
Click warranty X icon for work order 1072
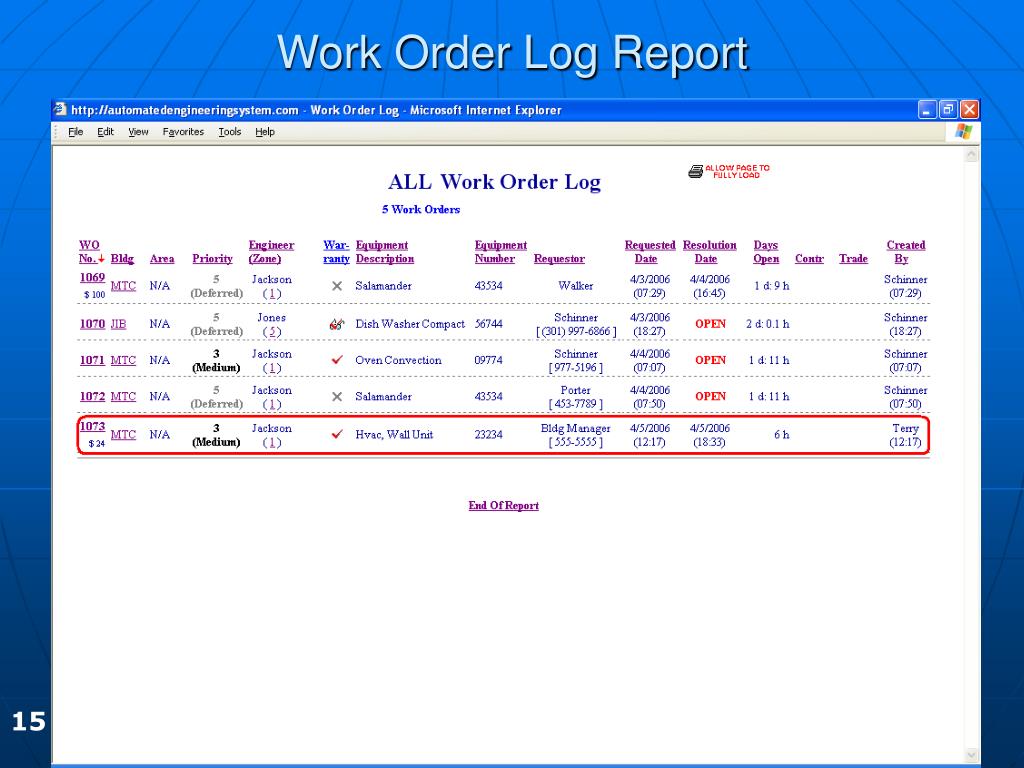pos(337,396)
